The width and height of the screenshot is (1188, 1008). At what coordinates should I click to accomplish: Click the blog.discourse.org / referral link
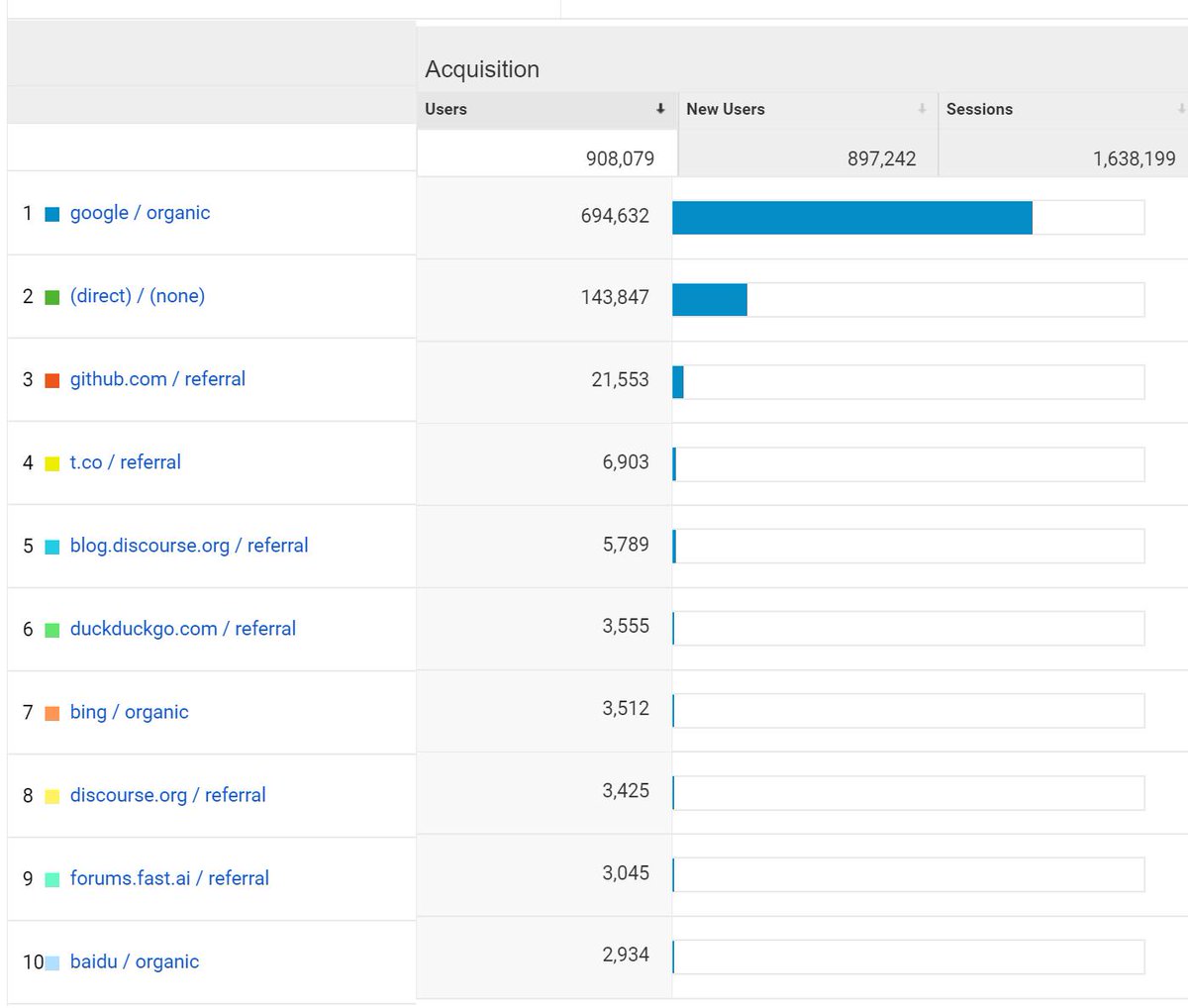(x=189, y=546)
